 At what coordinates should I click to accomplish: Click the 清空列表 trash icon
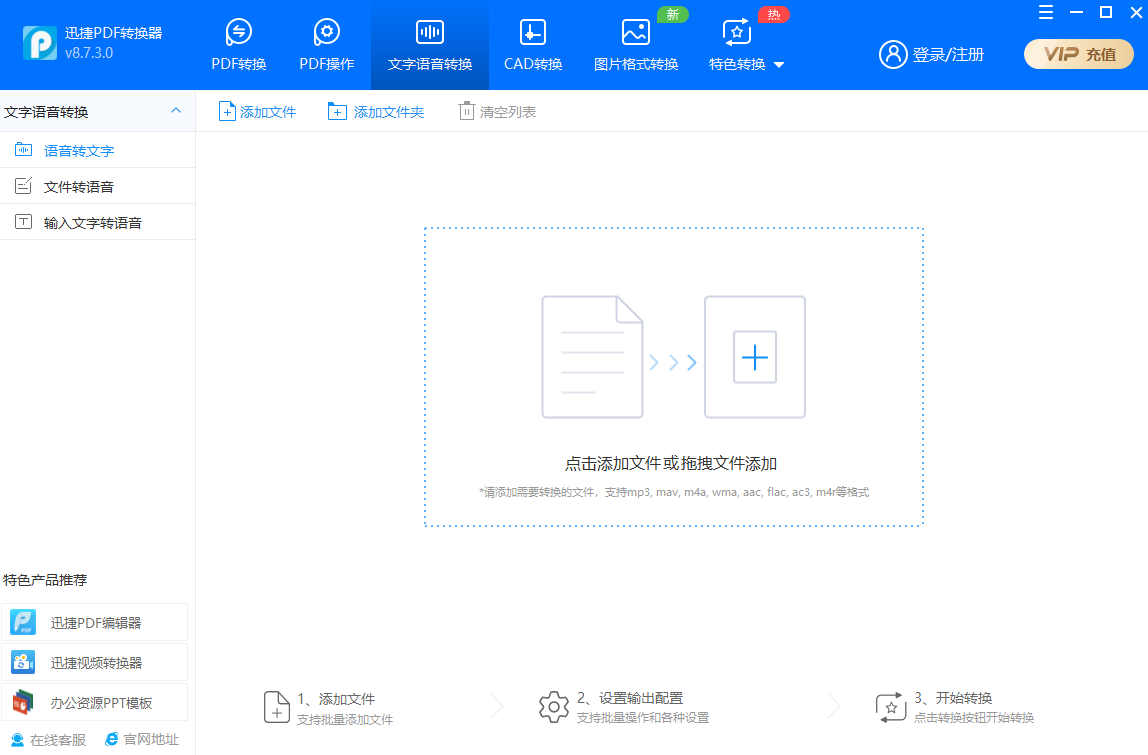(x=466, y=111)
